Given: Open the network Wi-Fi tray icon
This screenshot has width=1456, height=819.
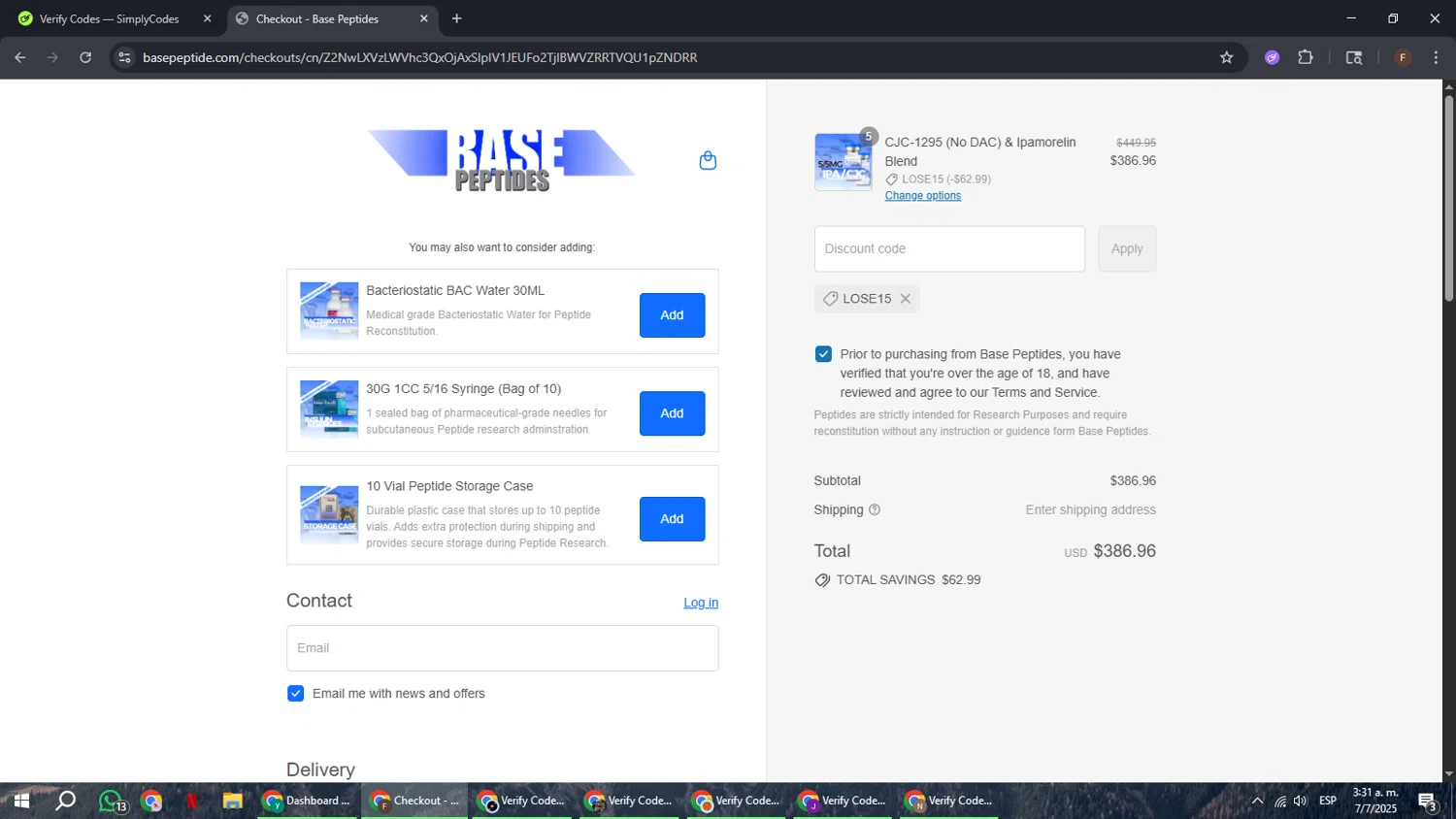Looking at the screenshot, I should coord(1280,802).
